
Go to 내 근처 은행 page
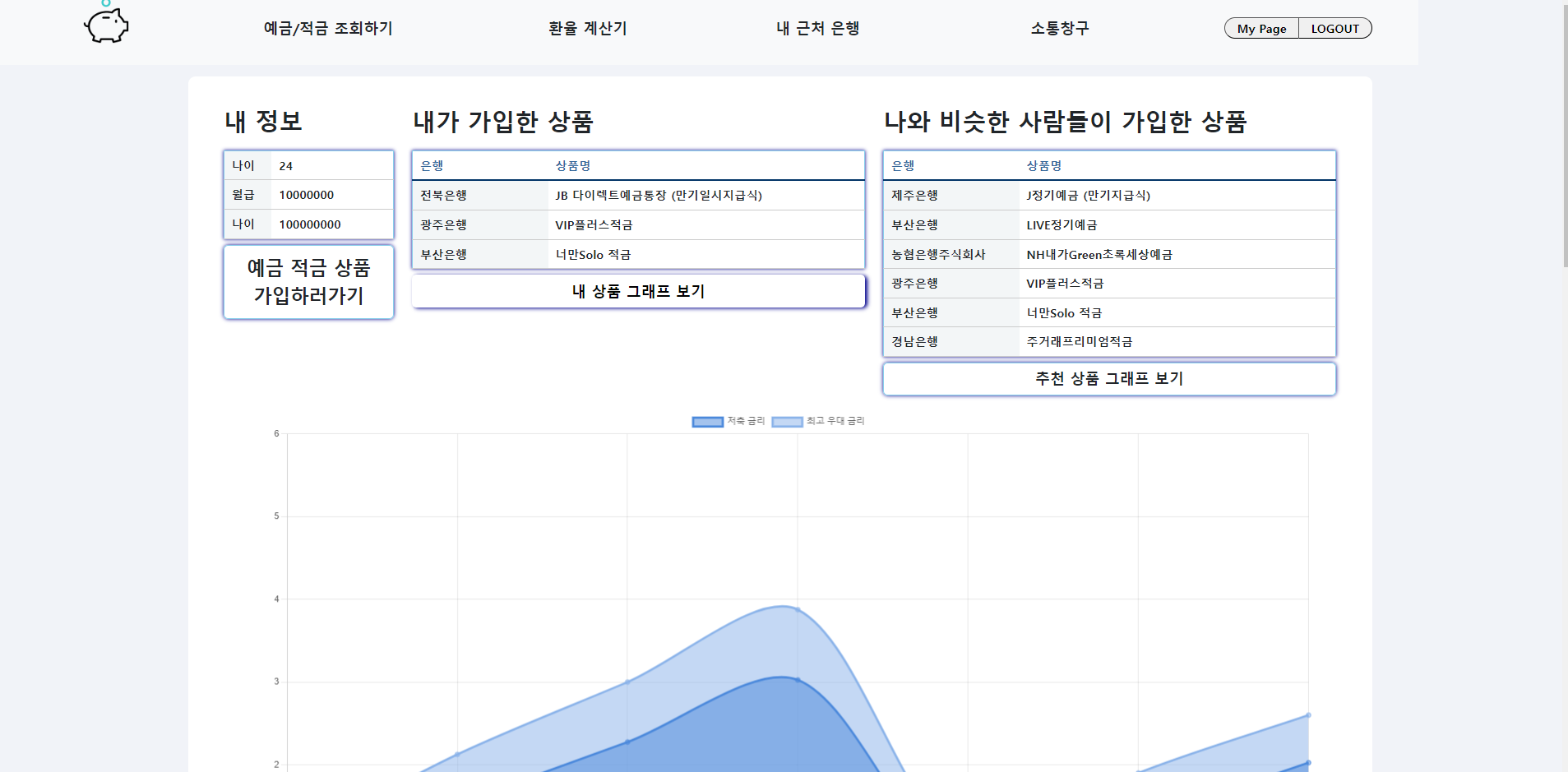pos(817,29)
